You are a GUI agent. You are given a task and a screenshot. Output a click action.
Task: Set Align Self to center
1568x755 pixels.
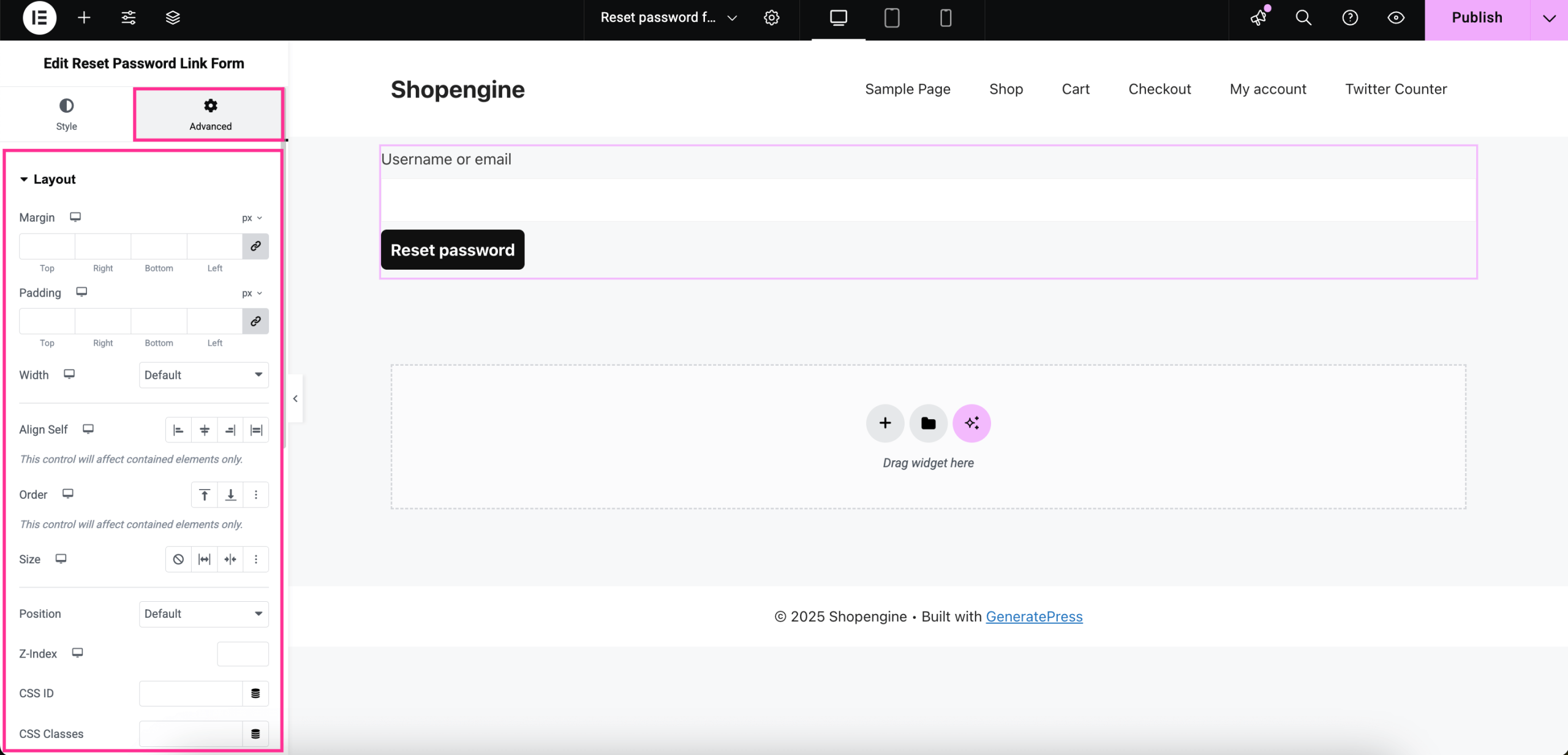point(205,430)
